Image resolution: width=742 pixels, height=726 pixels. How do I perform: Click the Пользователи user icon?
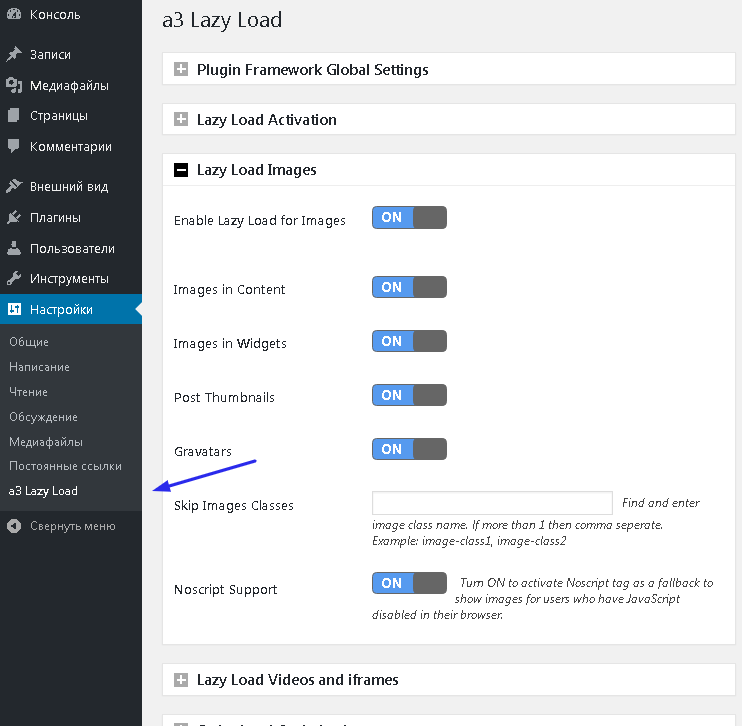tap(14, 248)
